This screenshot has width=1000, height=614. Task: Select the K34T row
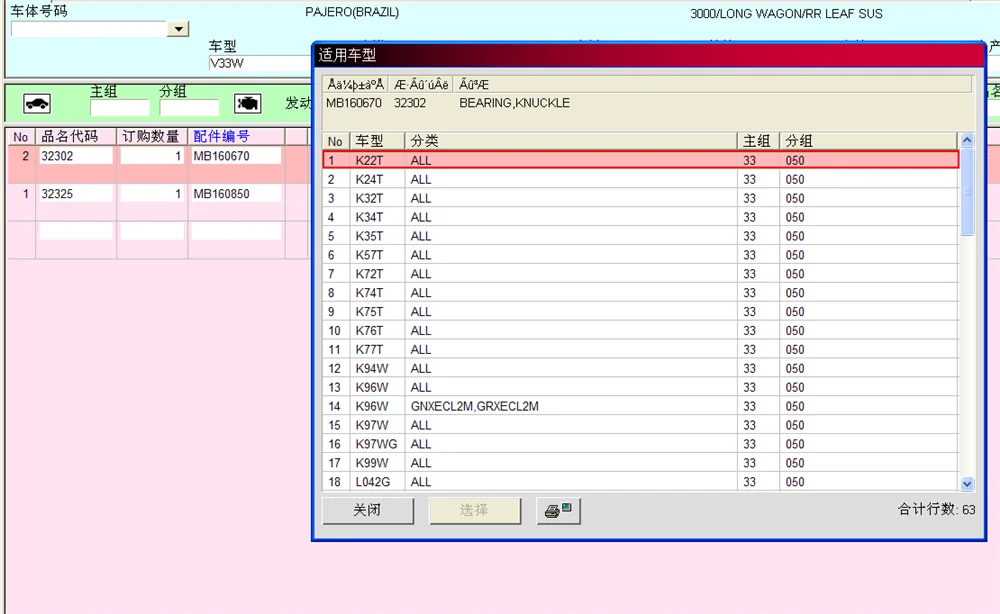(640, 217)
